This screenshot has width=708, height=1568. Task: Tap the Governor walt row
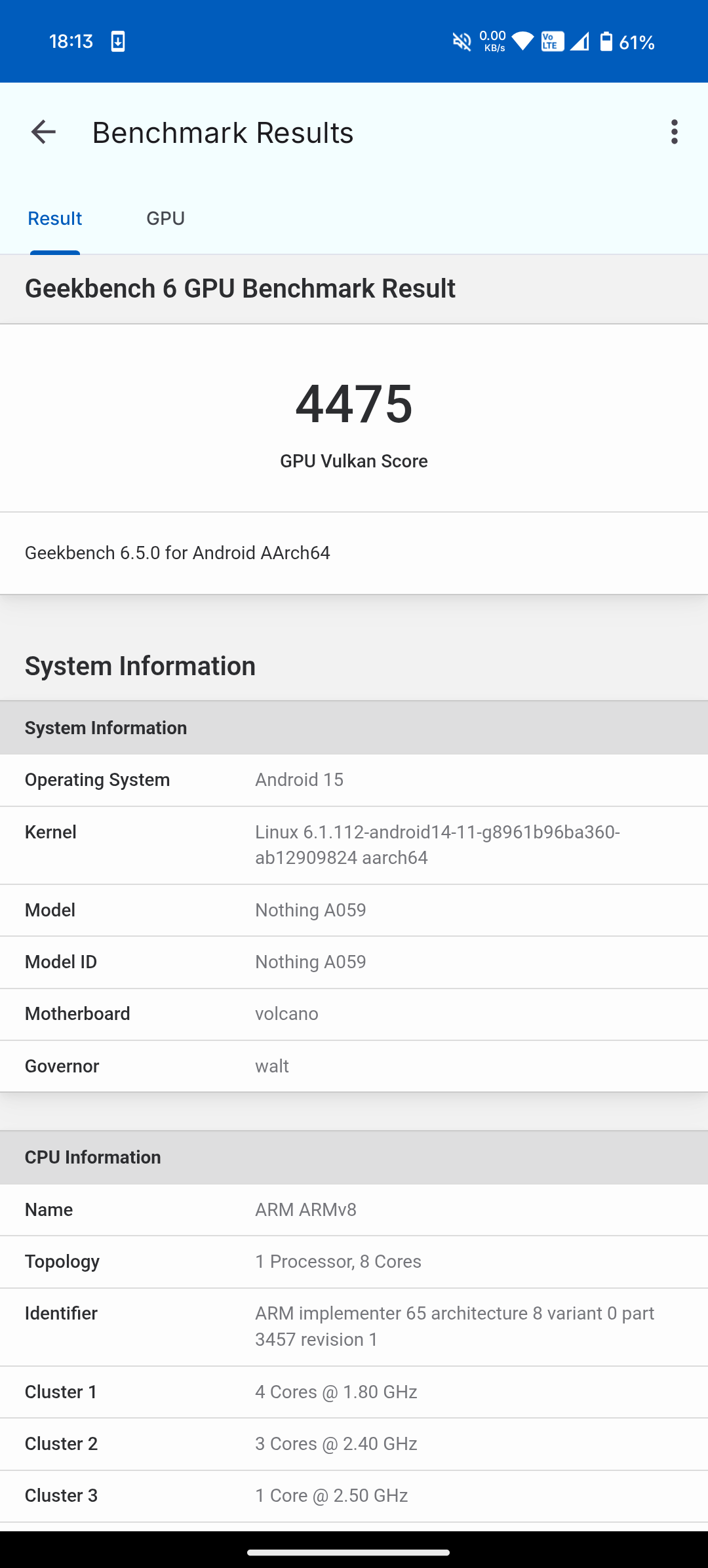(354, 1066)
